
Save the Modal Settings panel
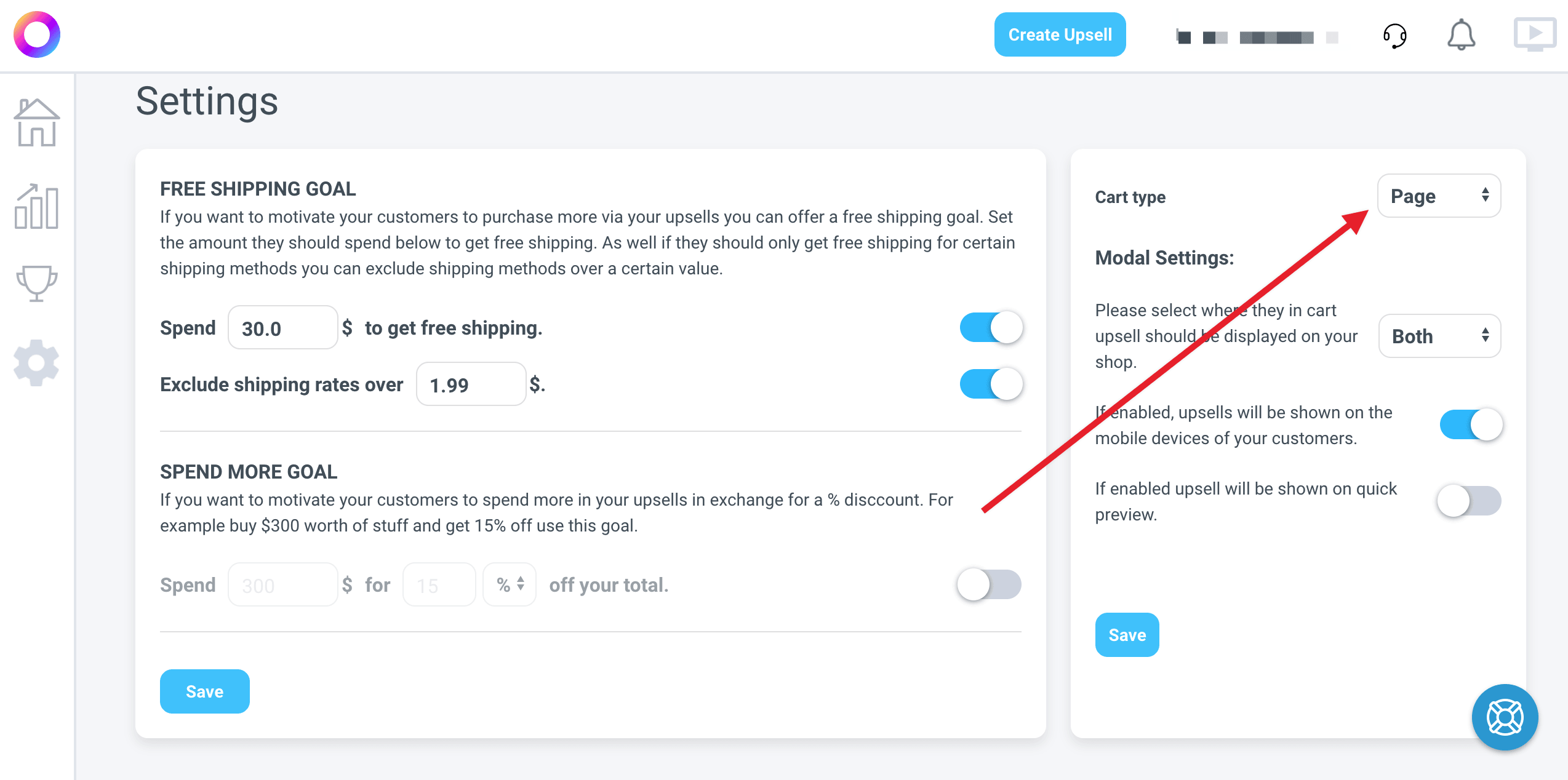(1127, 635)
